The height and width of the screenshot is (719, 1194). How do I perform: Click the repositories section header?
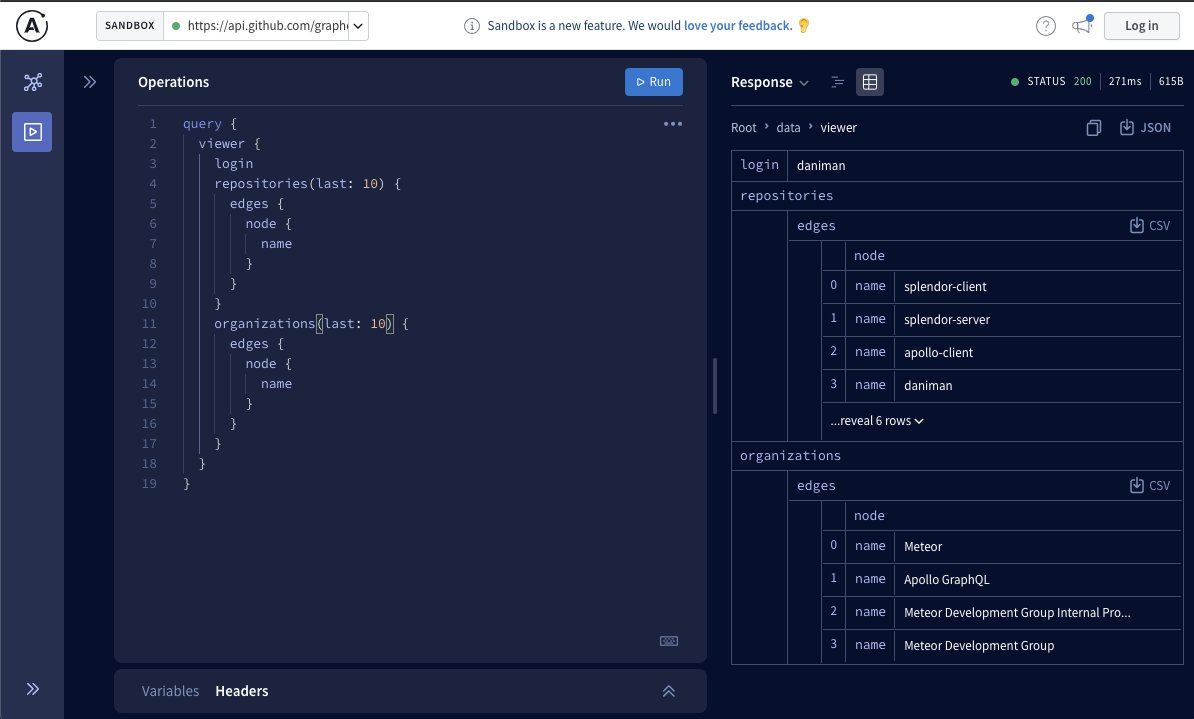[x=956, y=196]
